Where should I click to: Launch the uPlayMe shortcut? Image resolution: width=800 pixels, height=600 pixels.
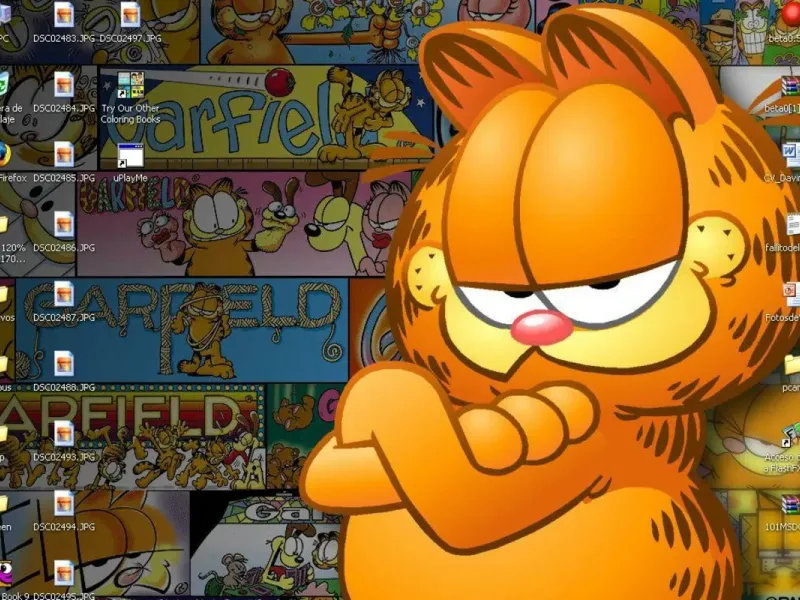[x=131, y=155]
